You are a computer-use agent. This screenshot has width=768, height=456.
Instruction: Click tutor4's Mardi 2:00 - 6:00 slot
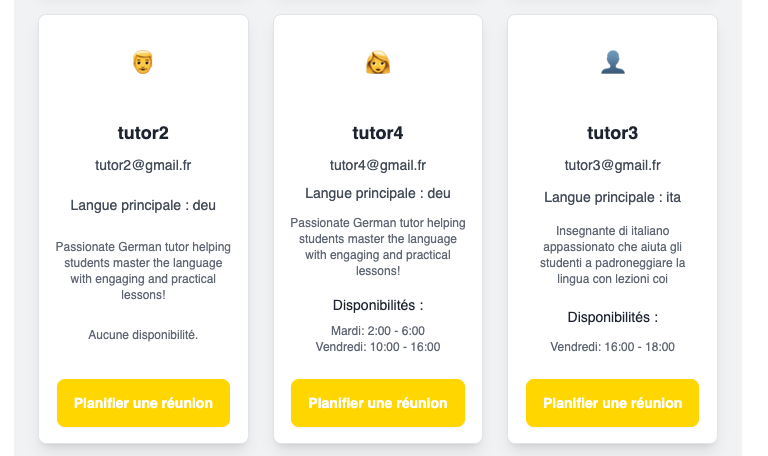pyautogui.click(x=378, y=331)
